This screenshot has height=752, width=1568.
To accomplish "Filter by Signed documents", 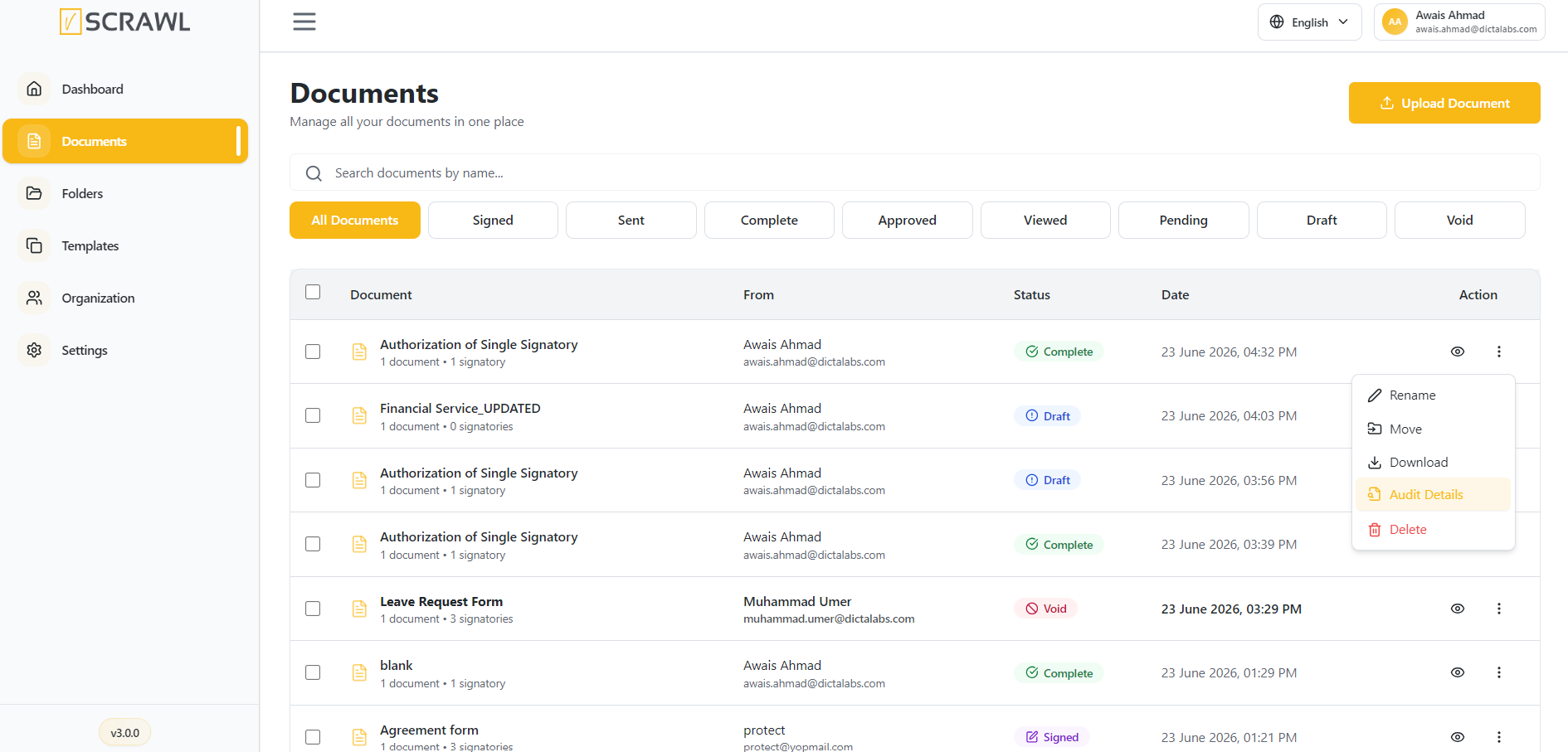I will click(493, 221).
